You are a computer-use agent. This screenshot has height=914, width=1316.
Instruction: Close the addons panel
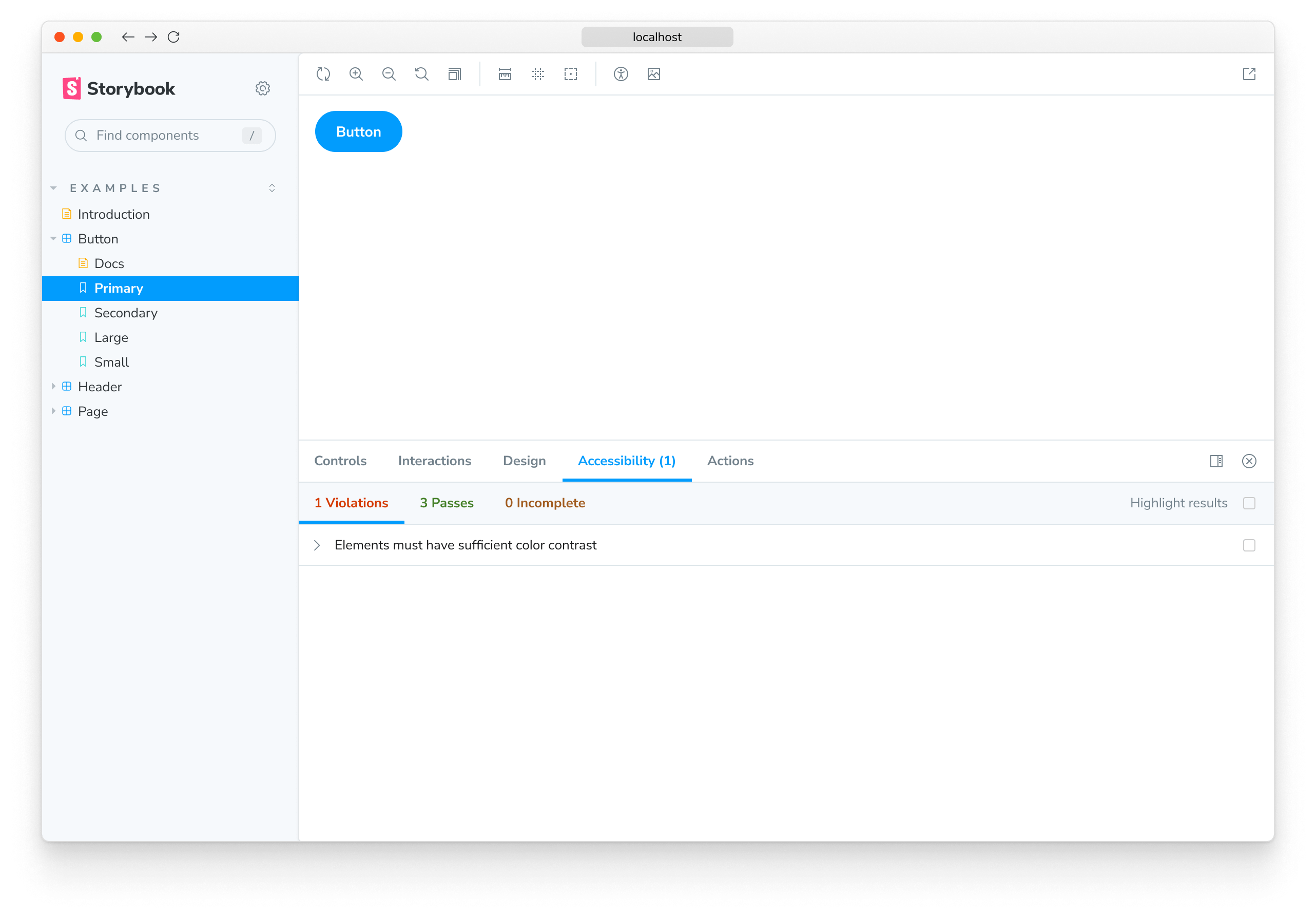point(1249,461)
